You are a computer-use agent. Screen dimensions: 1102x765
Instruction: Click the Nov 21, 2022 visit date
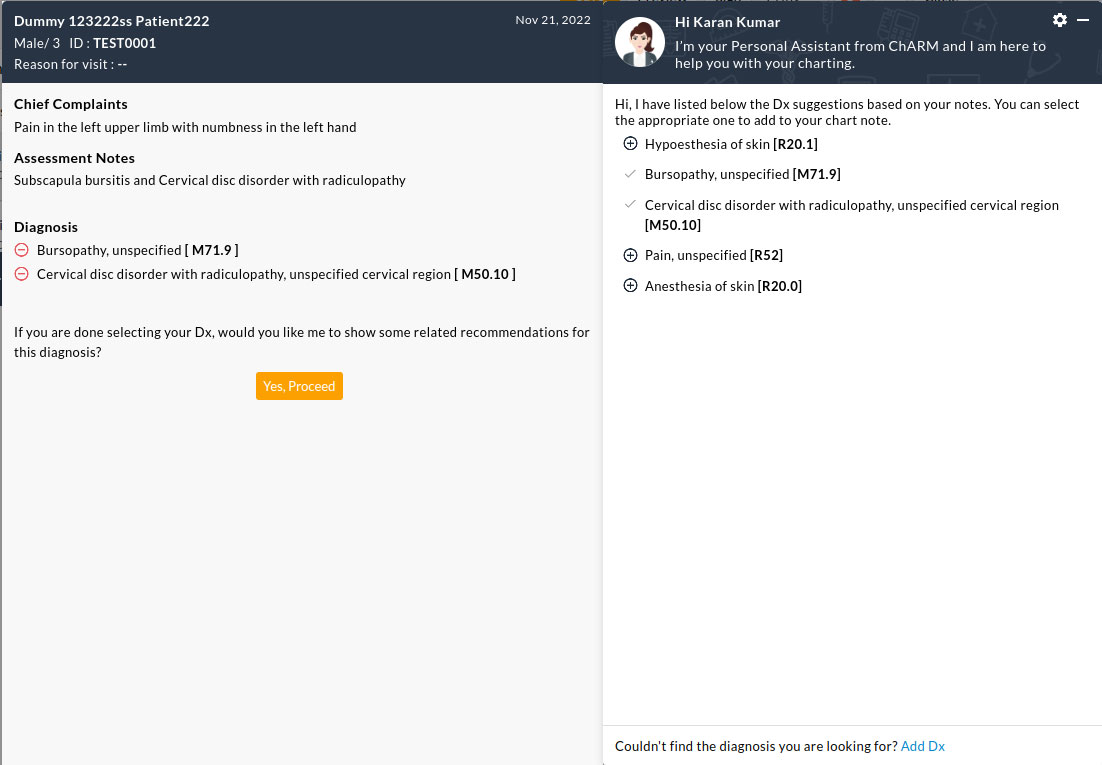coord(553,20)
